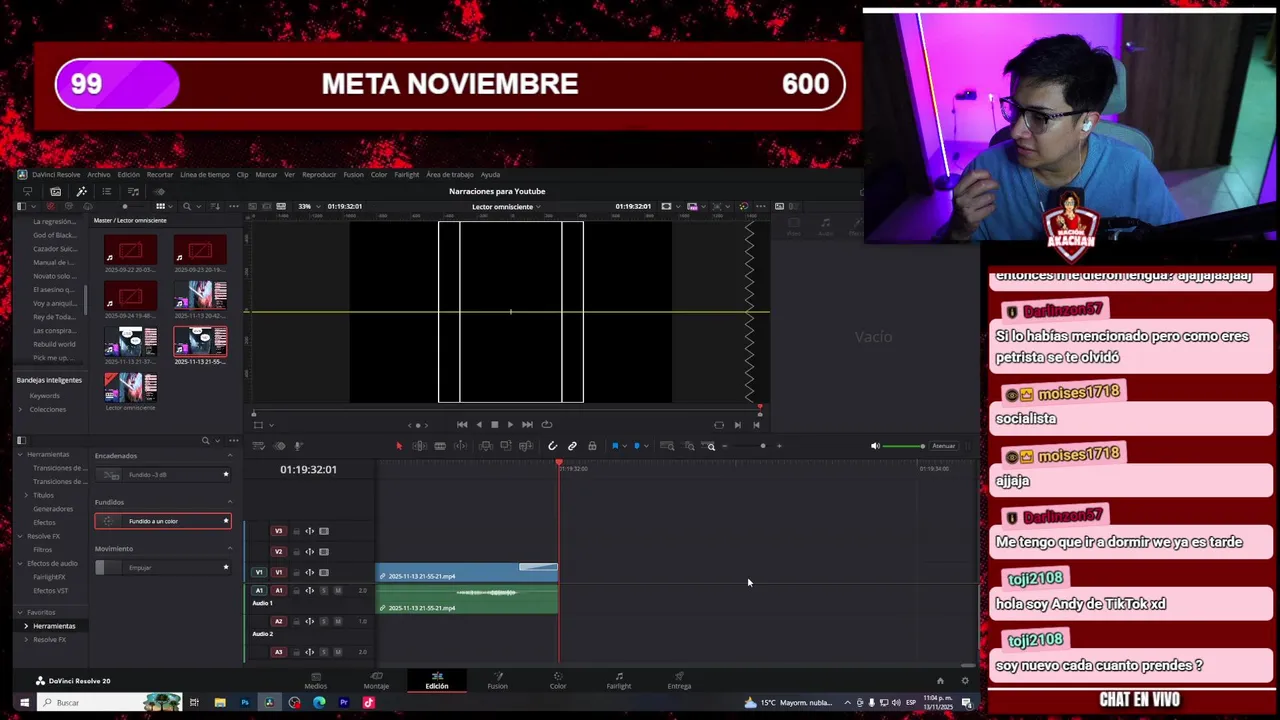Open the timeline view options icon
Viewport: 1280px width, 720px height.
pos(258,446)
